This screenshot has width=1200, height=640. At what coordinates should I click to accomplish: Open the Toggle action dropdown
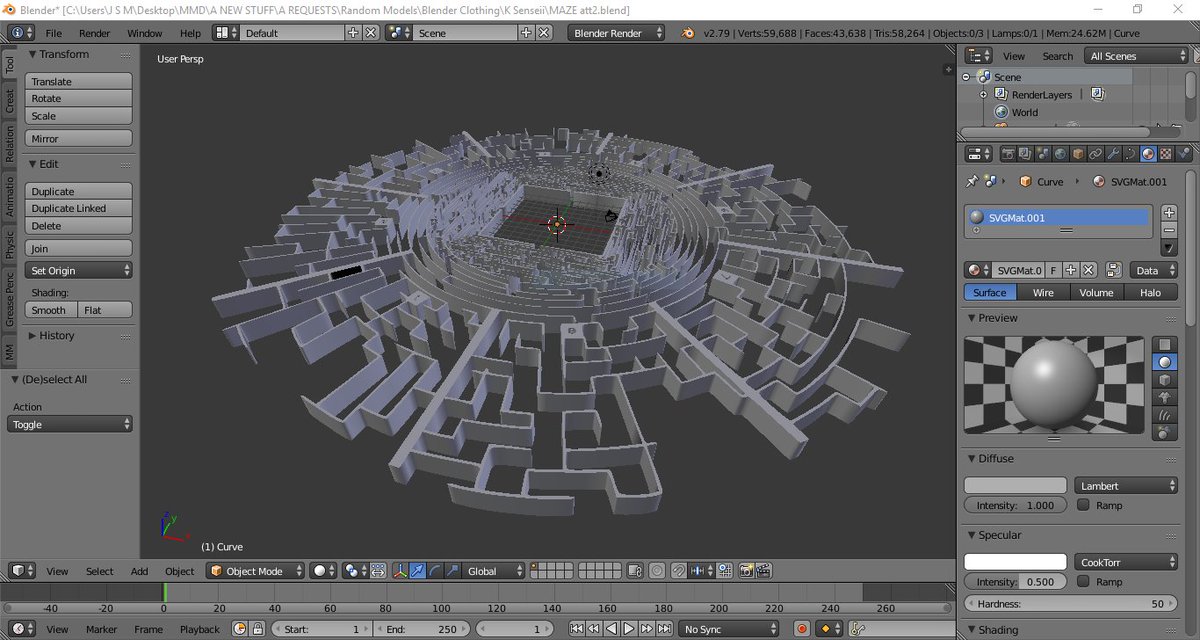[71, 424]
